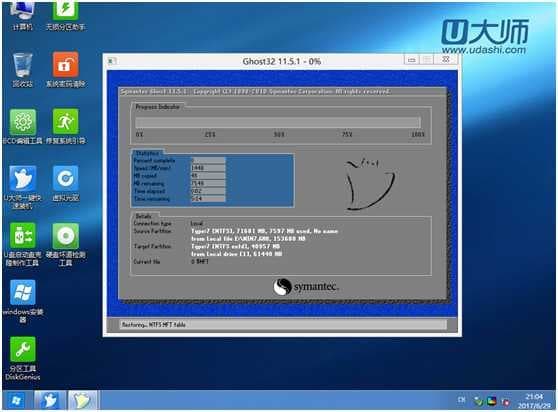Switch to the Ghost32 taskbar item

[82, 401]
